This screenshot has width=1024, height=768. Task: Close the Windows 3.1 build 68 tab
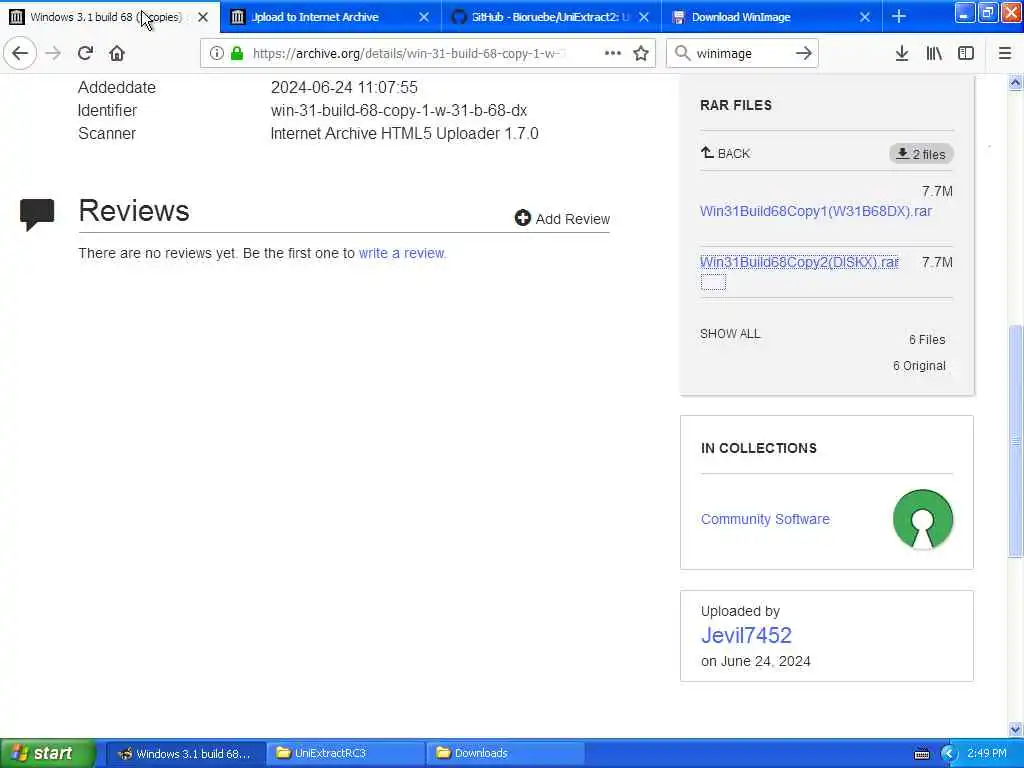[203, 17]
